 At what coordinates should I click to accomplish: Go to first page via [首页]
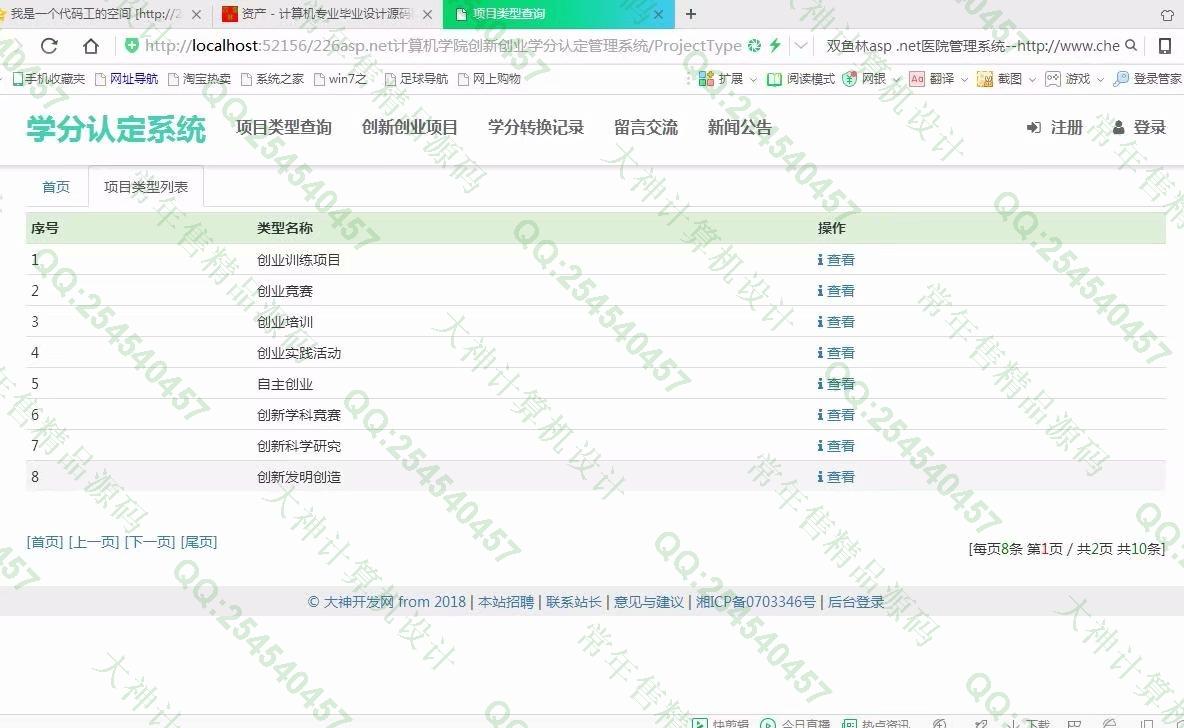pyautogui.click(x=45, y=541)
